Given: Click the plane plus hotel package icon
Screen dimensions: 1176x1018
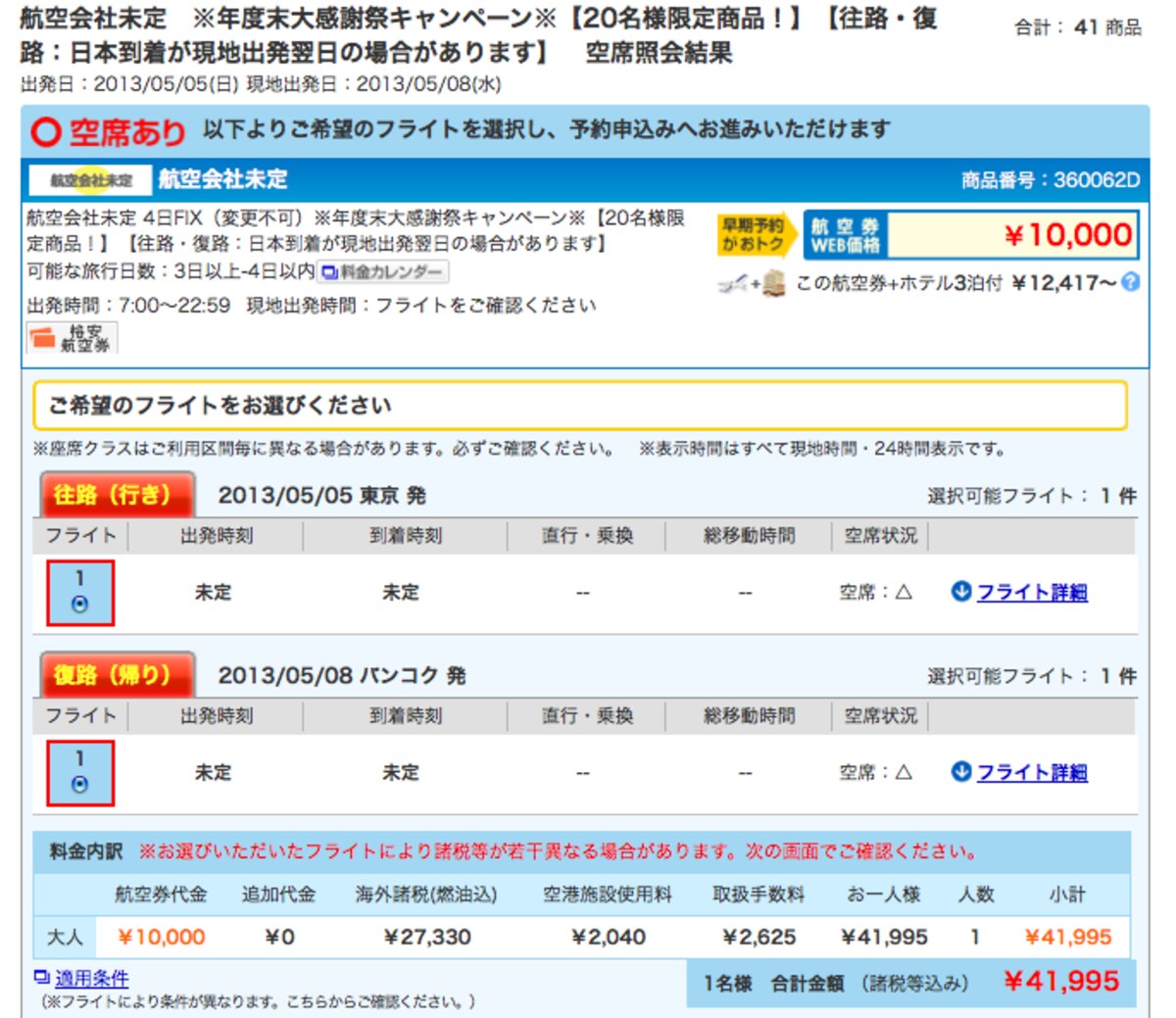Looking at the screenshot, I should [752, 284].
